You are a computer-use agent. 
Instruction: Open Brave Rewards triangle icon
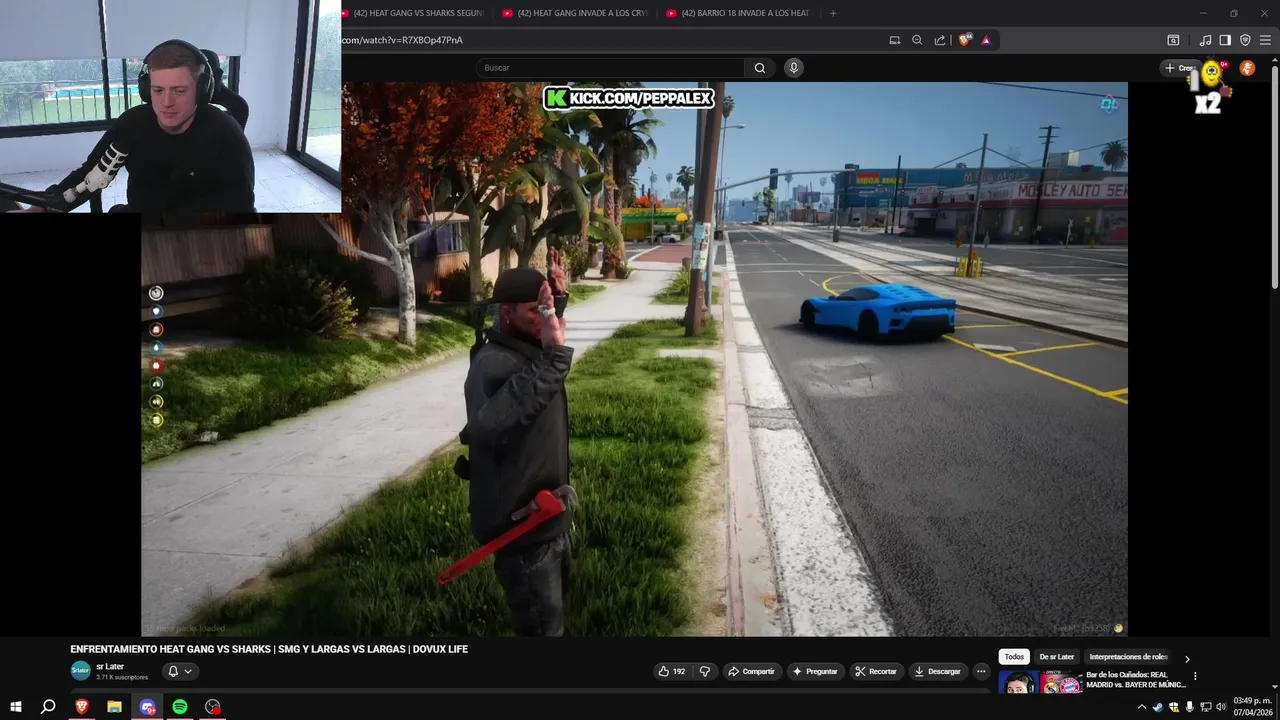(986, 40)
